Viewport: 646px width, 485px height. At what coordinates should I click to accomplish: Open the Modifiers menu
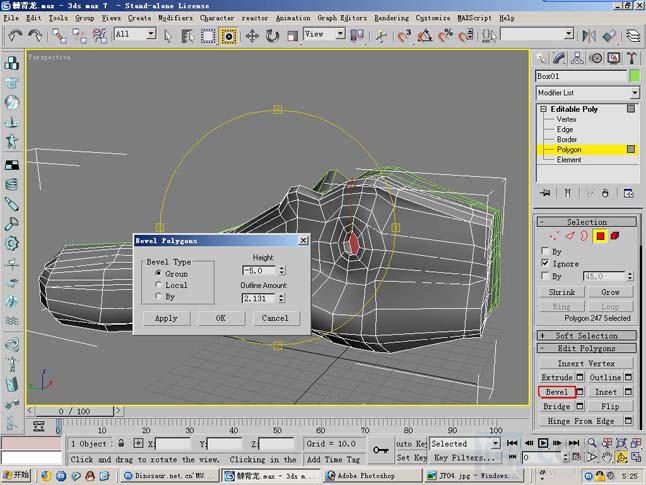pyautogui.click(x=175, y=18)
